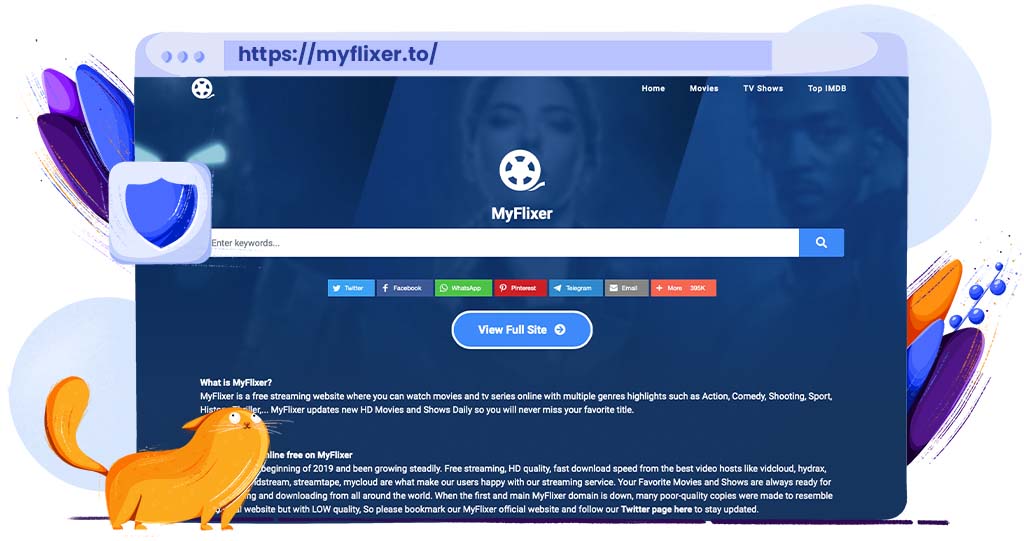Click the blue shield VPN badge

coord(160,213)
